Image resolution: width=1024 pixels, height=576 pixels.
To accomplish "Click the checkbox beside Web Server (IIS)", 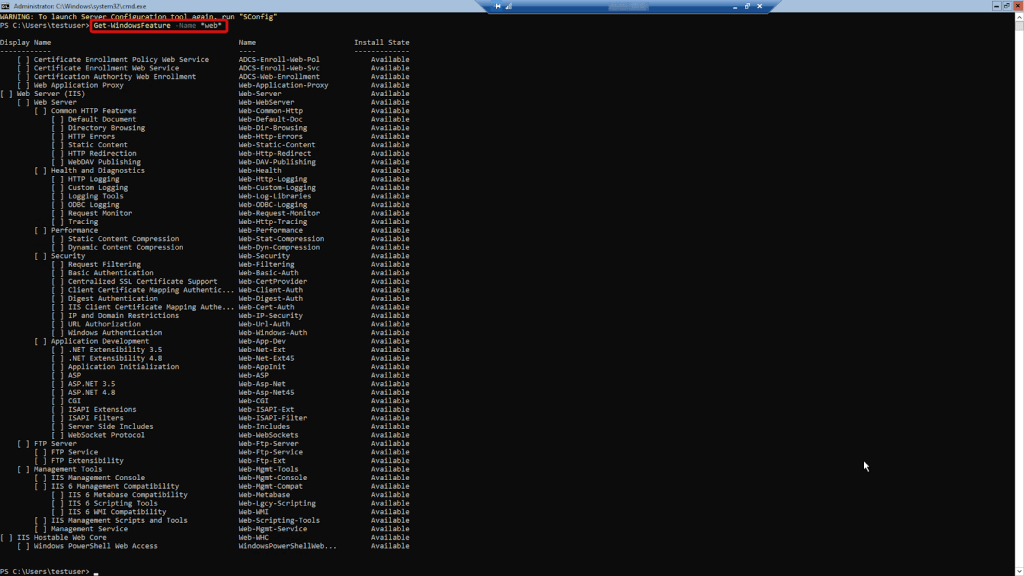I will coord(7,94).
